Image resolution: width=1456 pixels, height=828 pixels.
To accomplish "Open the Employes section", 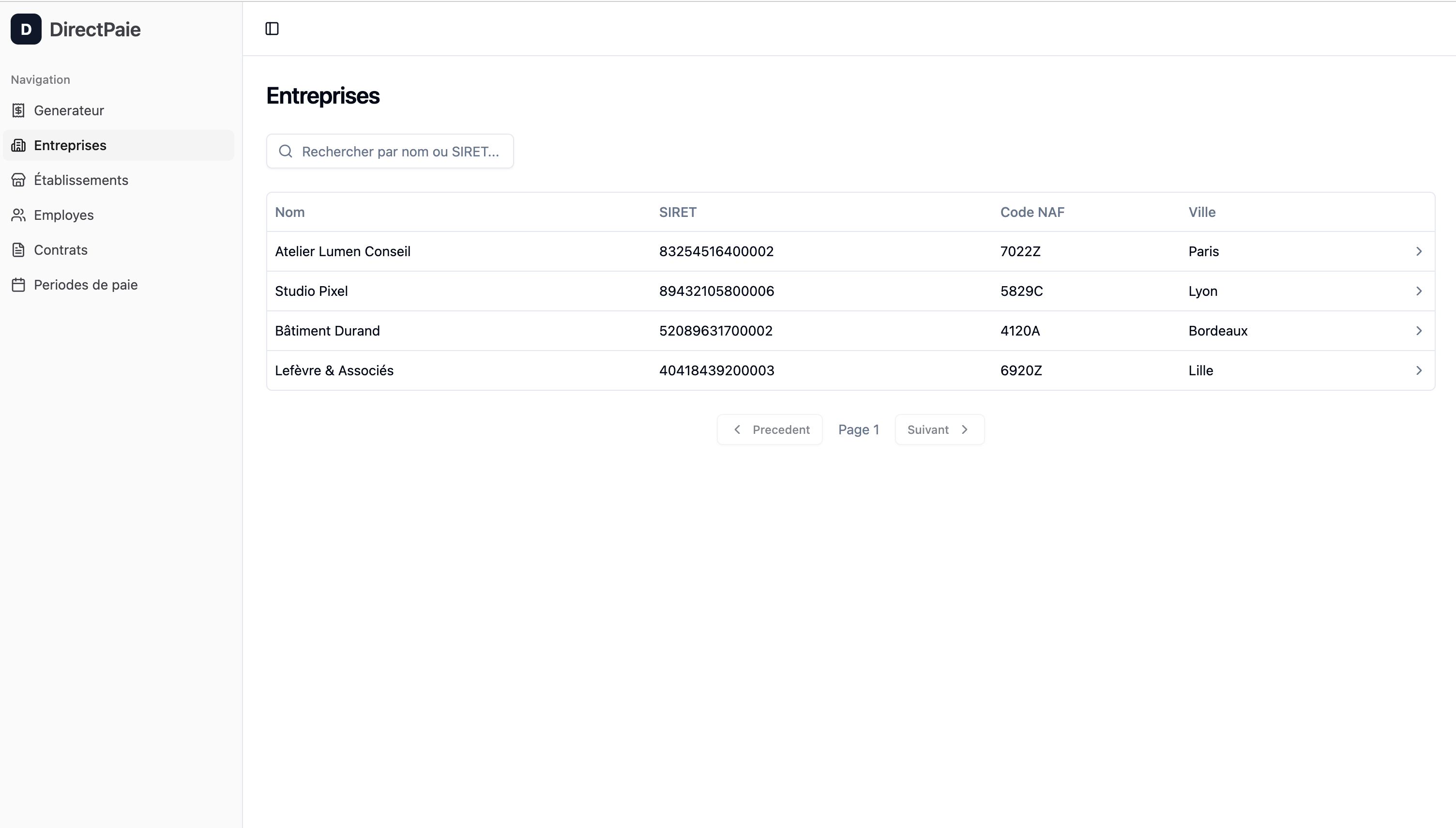I will click(118, 215).
